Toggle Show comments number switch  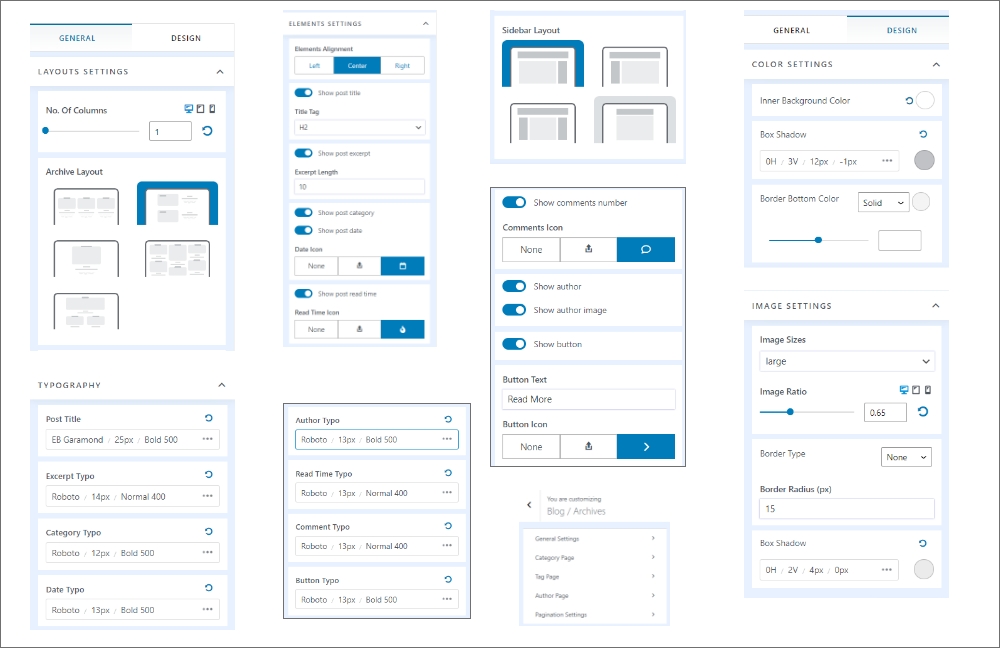(x=514, y=202)
